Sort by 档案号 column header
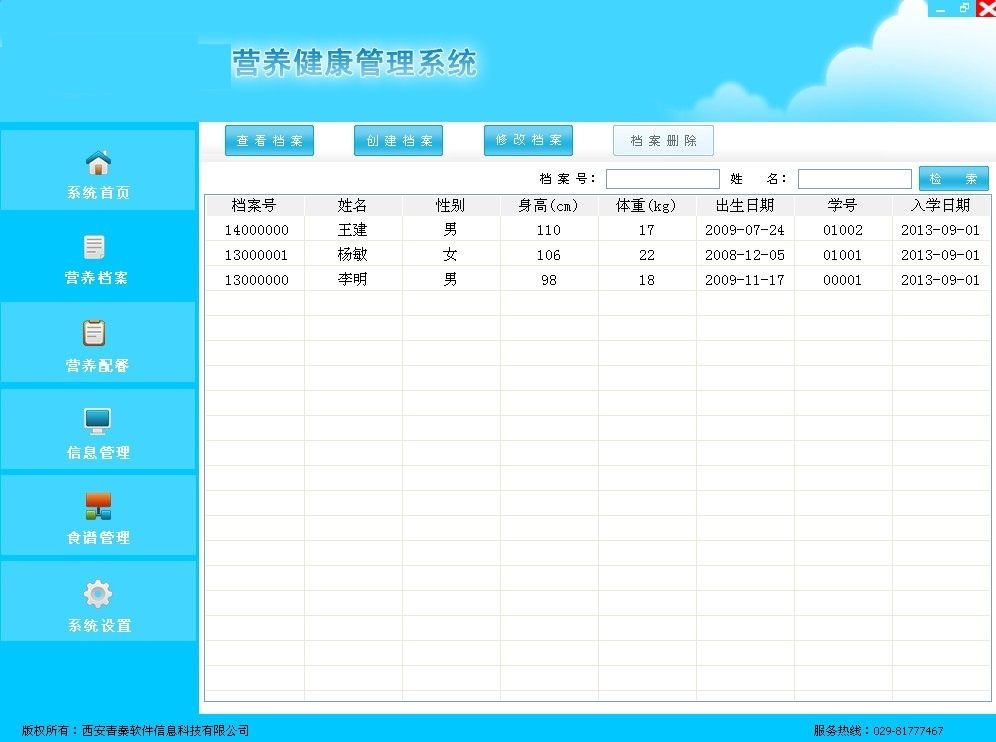 [254, 205]
